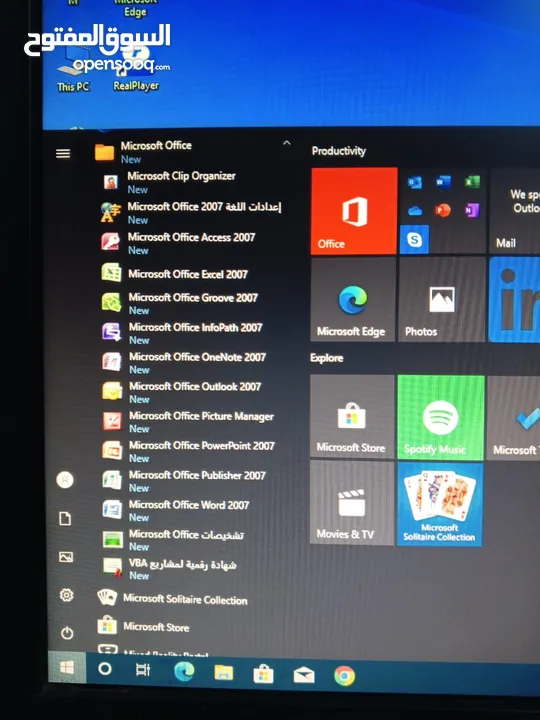Open the LinkedIn tile
Image resolution: width=540 pixels, height=720 pixels.
point(514,299)
